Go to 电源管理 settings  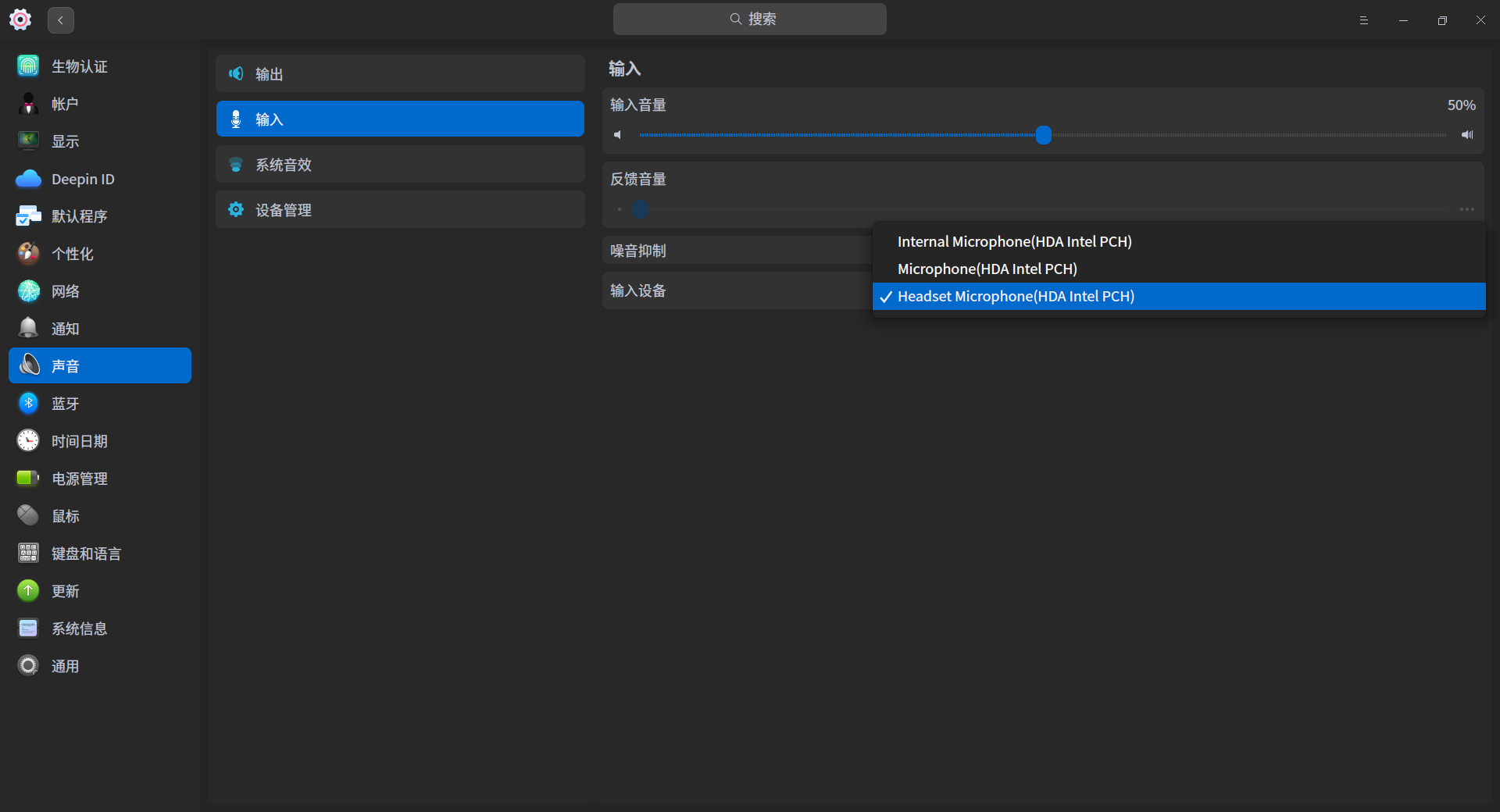[x=100, y=479]
